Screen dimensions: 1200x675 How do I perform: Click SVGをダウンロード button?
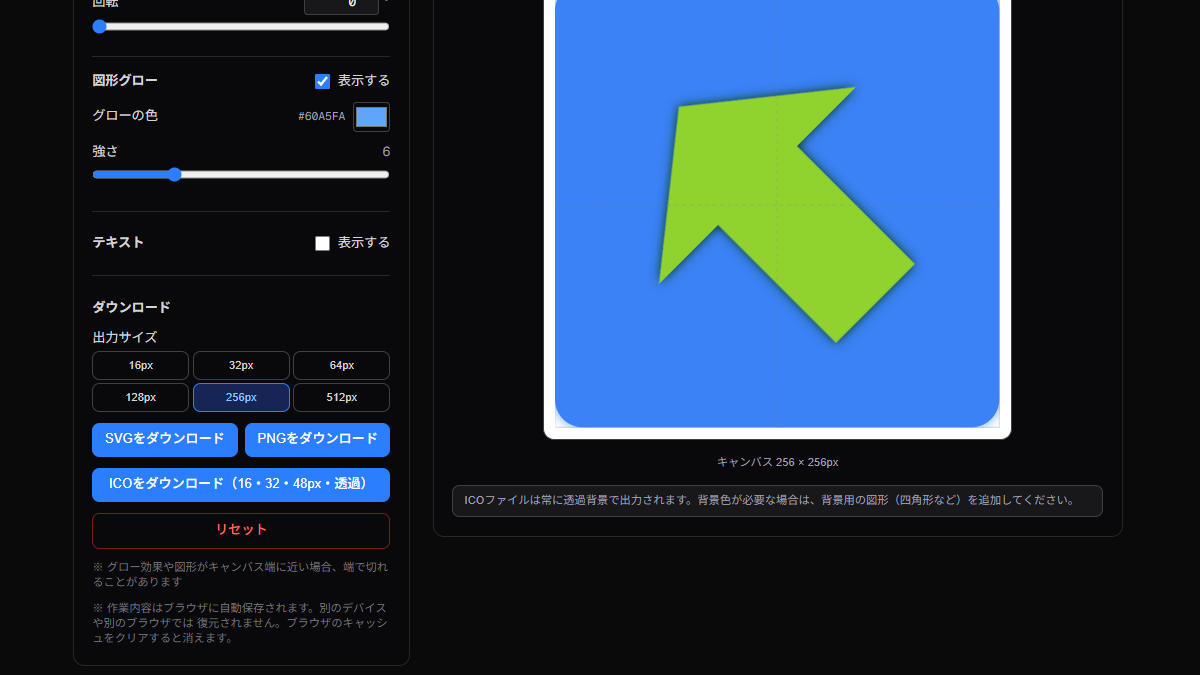coord(165,439)
